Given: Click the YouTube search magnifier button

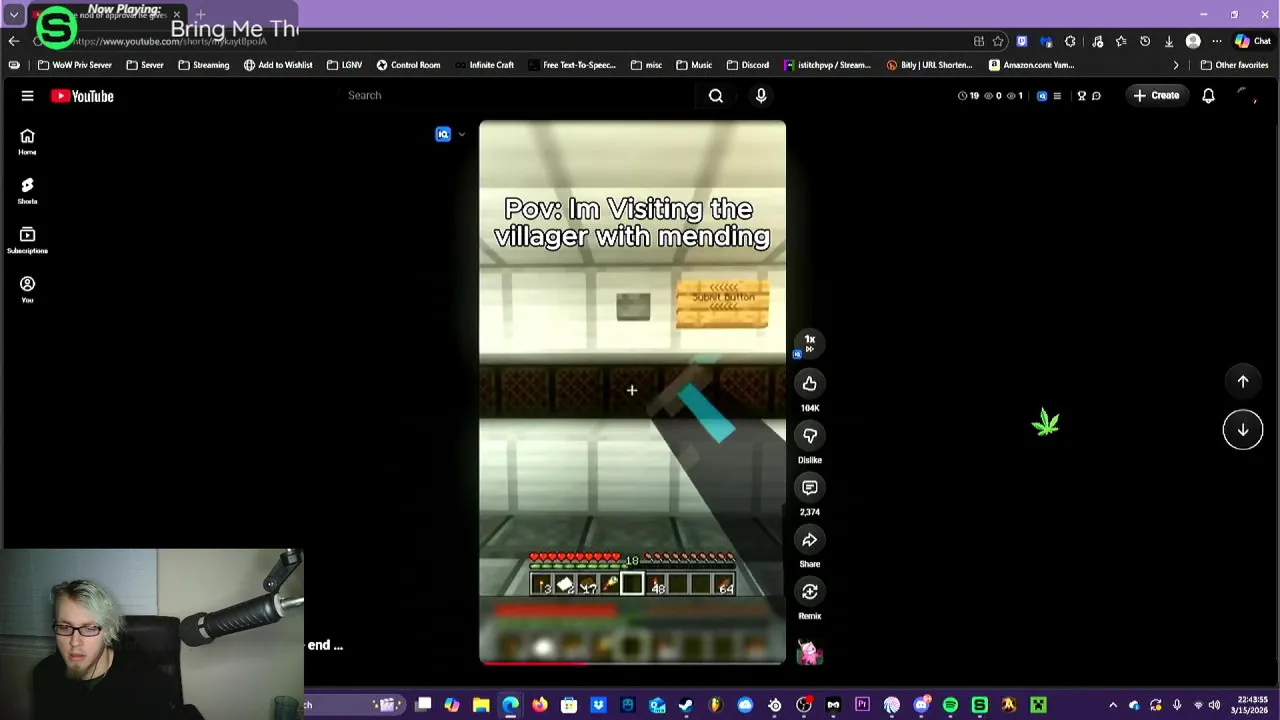Looking at the screenshot, I should 716,96.
